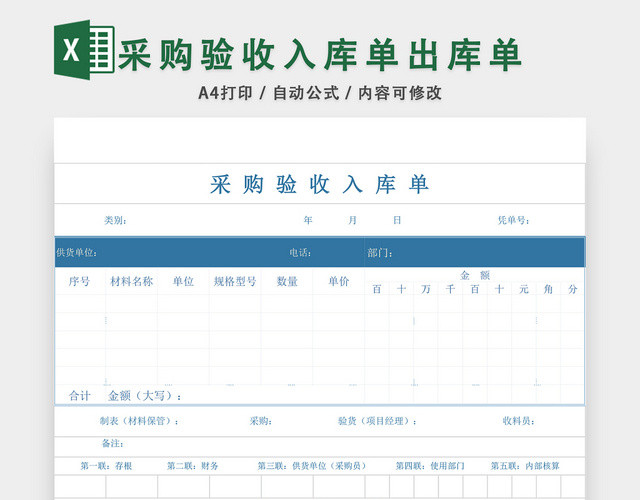Click the 第四联：使用部门 copy note

click(x=430, y=466)
